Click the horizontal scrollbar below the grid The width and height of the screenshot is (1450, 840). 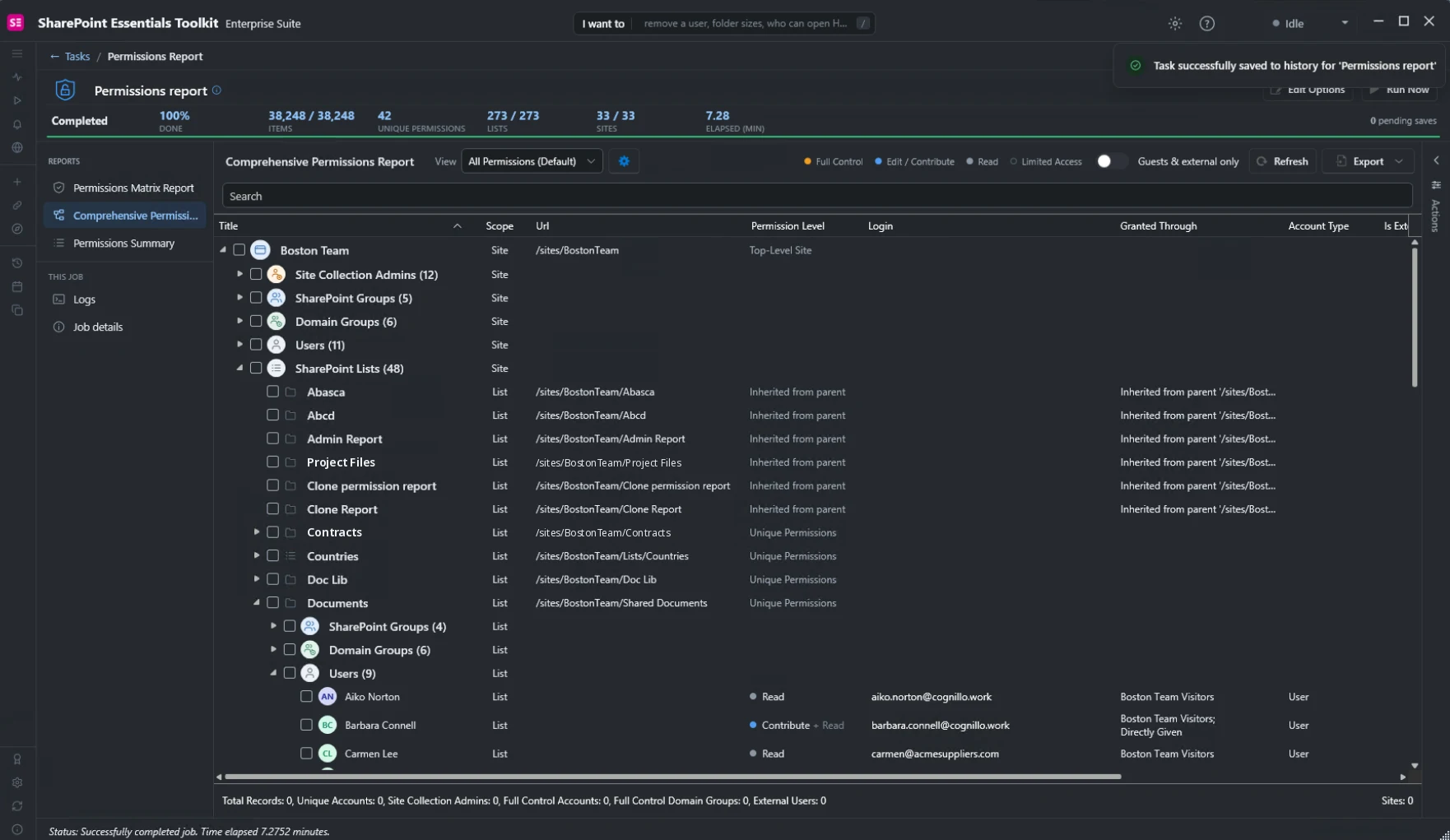click(x=673, y=777)
